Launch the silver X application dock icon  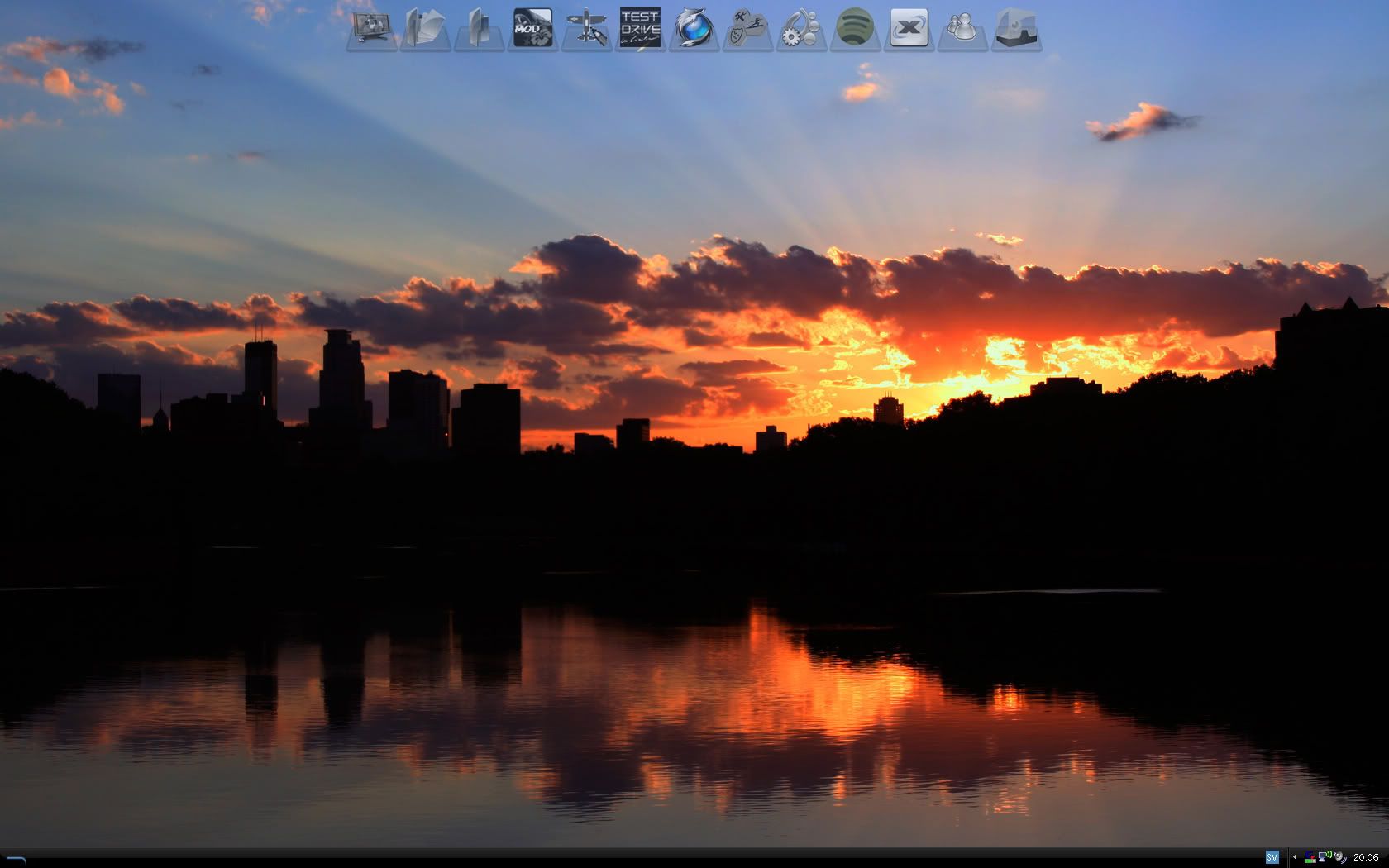tap(909, 29)
